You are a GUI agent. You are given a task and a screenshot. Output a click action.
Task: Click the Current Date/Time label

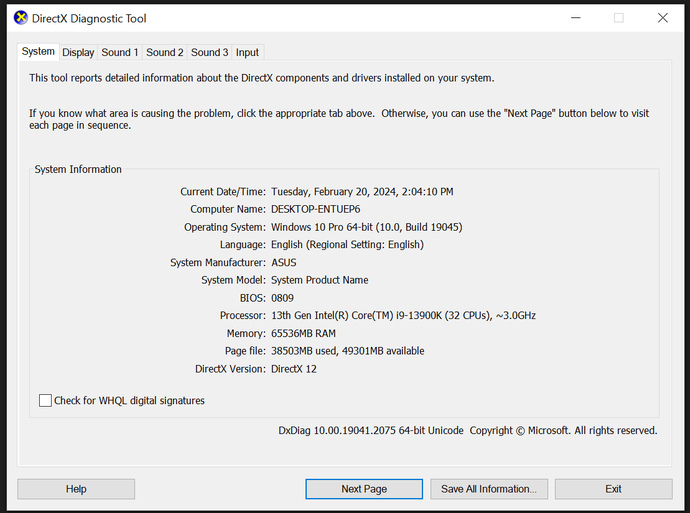click(x=223, y=191)
